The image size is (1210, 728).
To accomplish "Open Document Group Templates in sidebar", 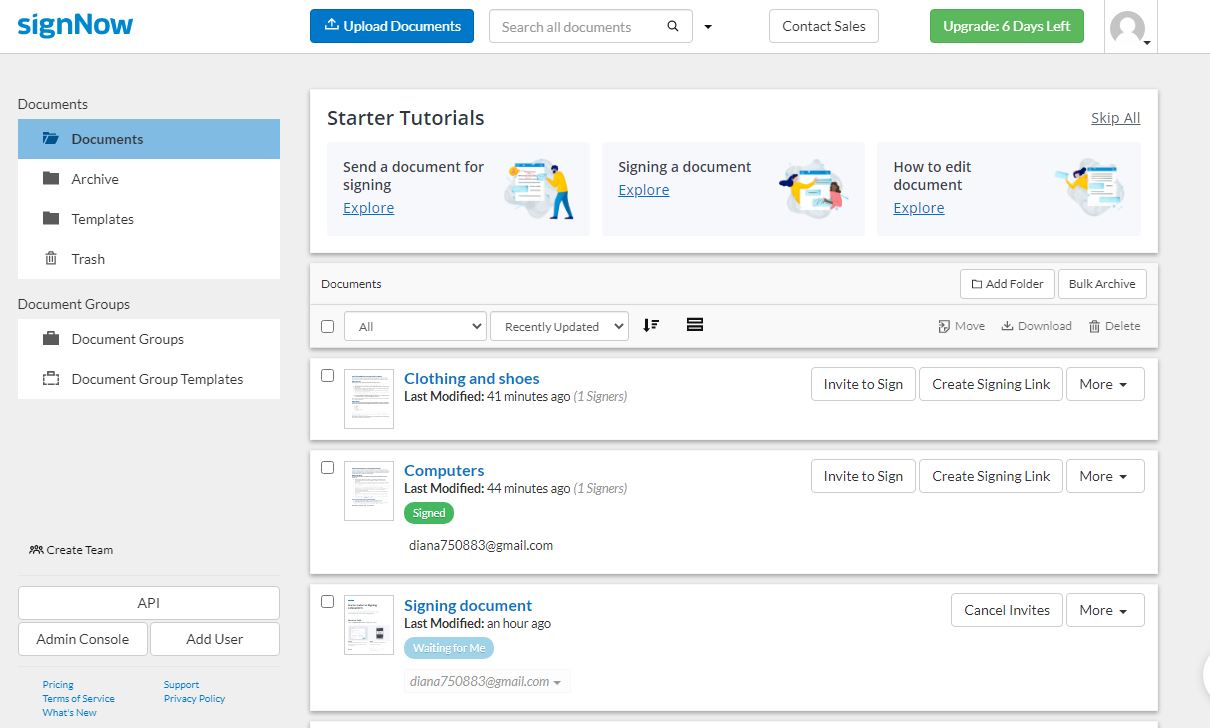I will click(149, 379).
